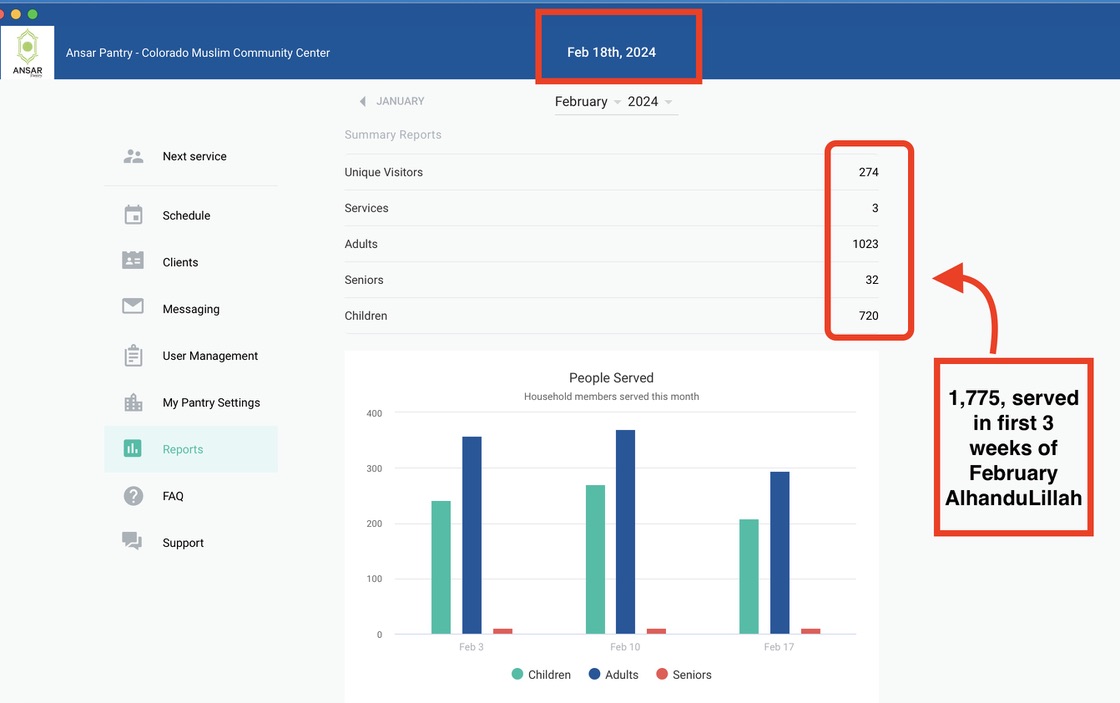Click the chat bubble Support icon
This screenshot has height=703, width=1120.
[x=133, y=542]
